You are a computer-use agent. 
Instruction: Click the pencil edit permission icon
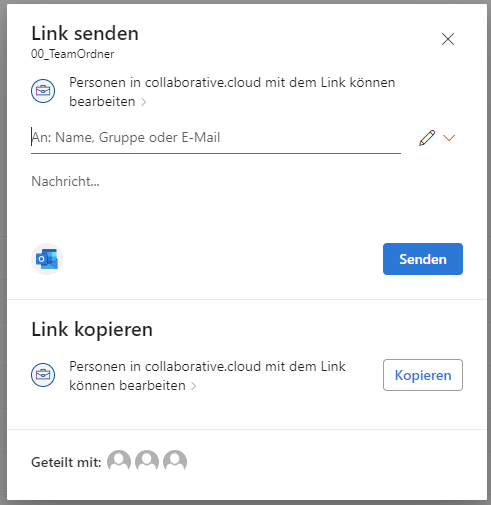tap(427, 138)
